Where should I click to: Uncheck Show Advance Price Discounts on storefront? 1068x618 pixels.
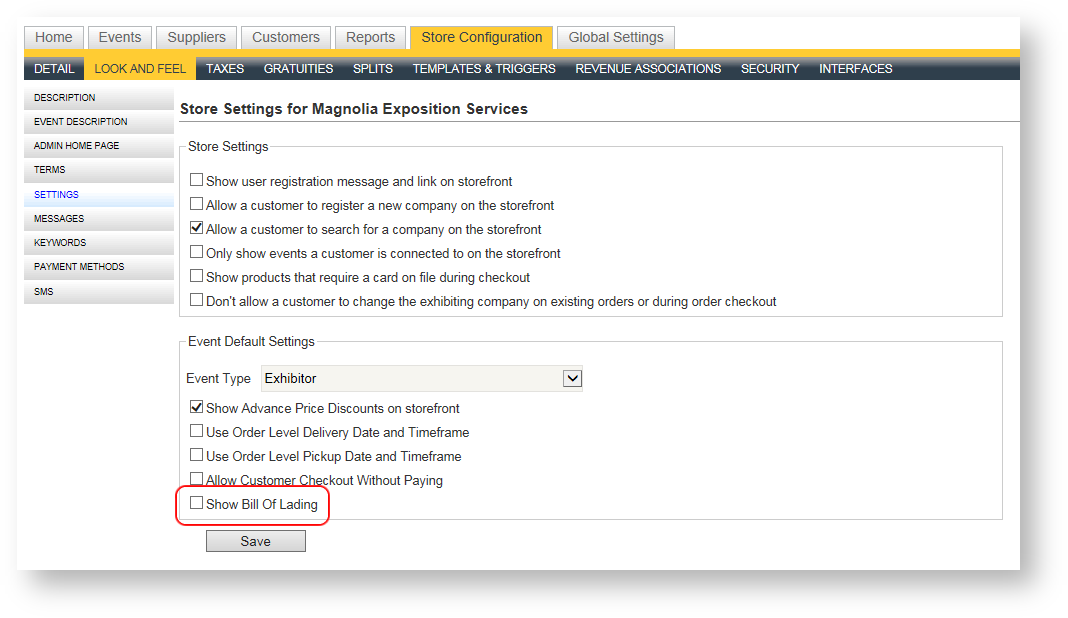pyautogui.click(x=197, y=408)
